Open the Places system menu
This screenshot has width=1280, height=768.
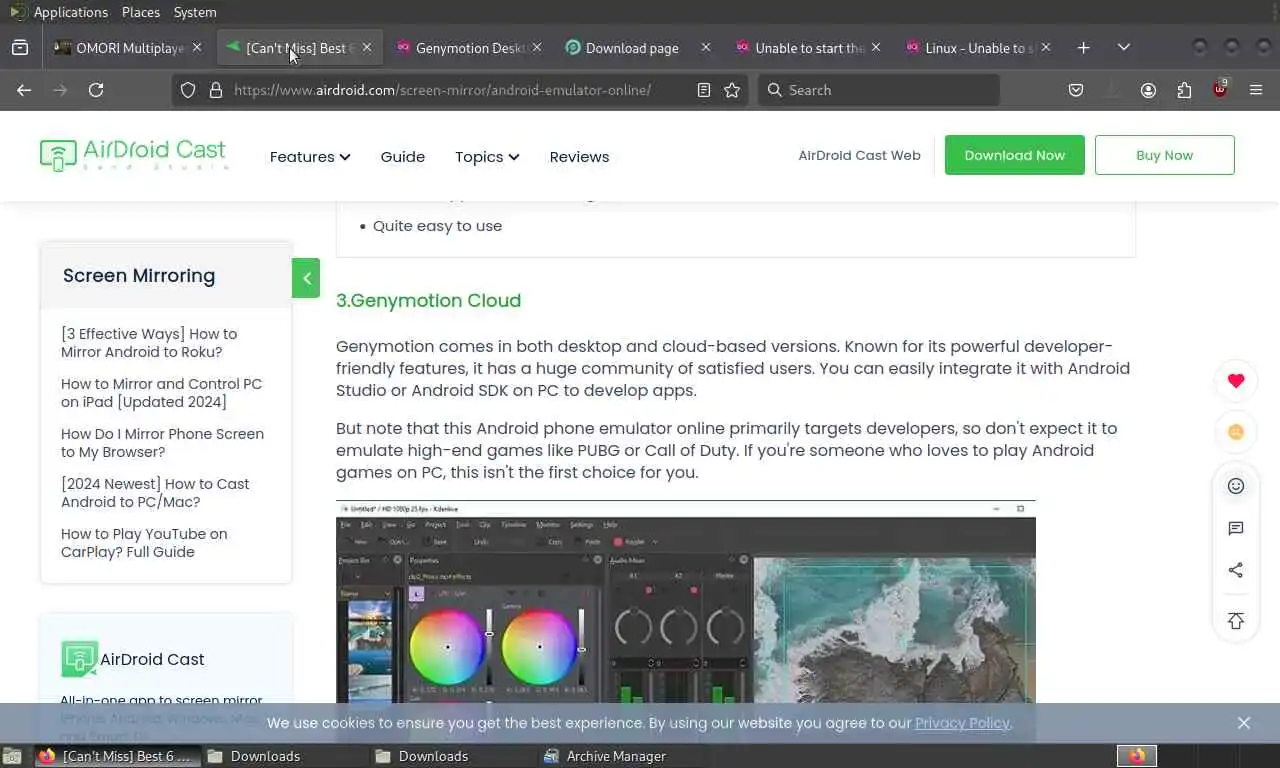pos(141,12)
